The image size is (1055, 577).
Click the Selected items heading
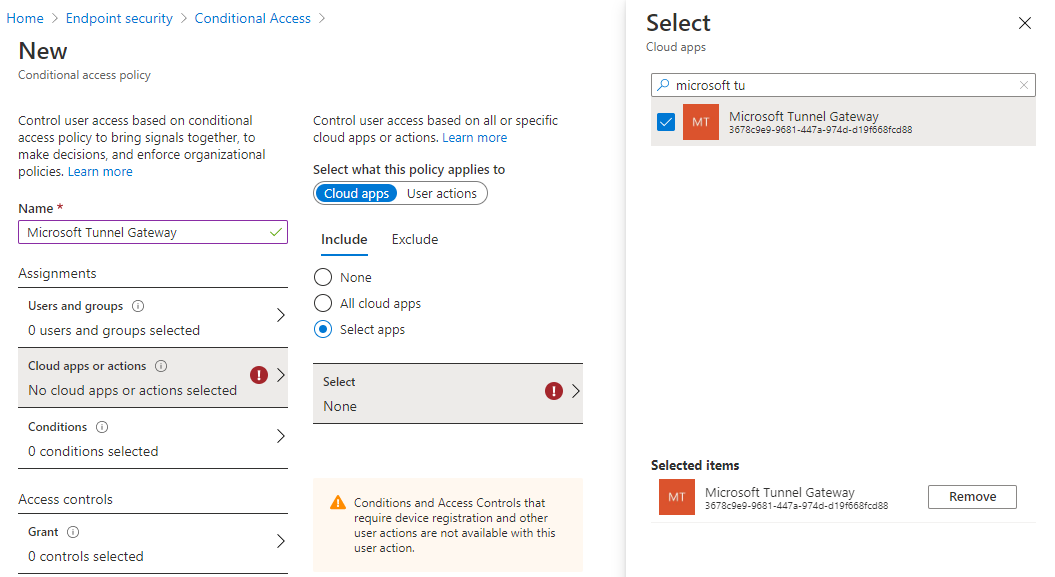[695, 465]
